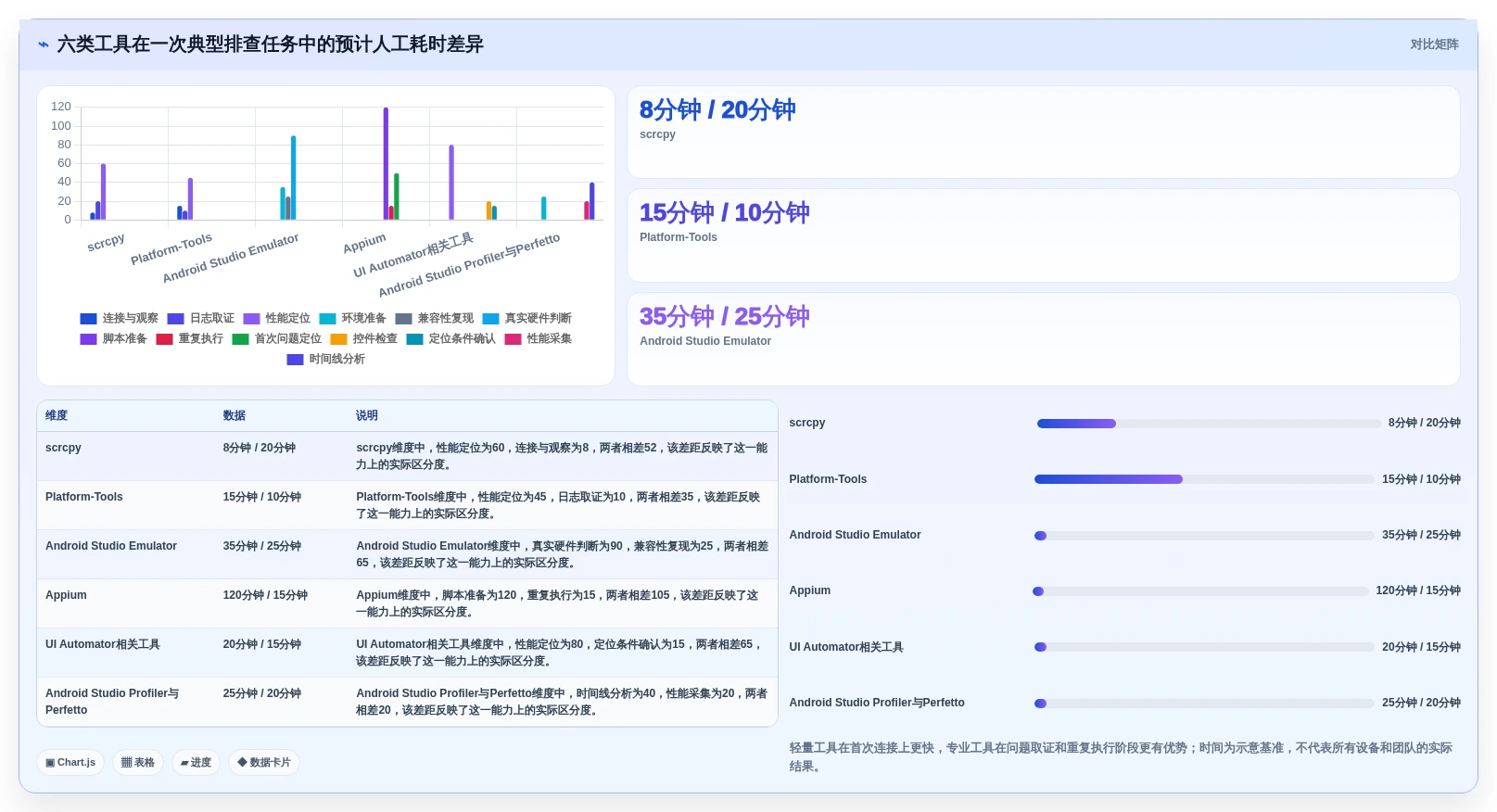The height and width of the screenshot is (812, 1497).
Task: Click the Android Studio Emulator table row name
Action: tap(111, 546)
